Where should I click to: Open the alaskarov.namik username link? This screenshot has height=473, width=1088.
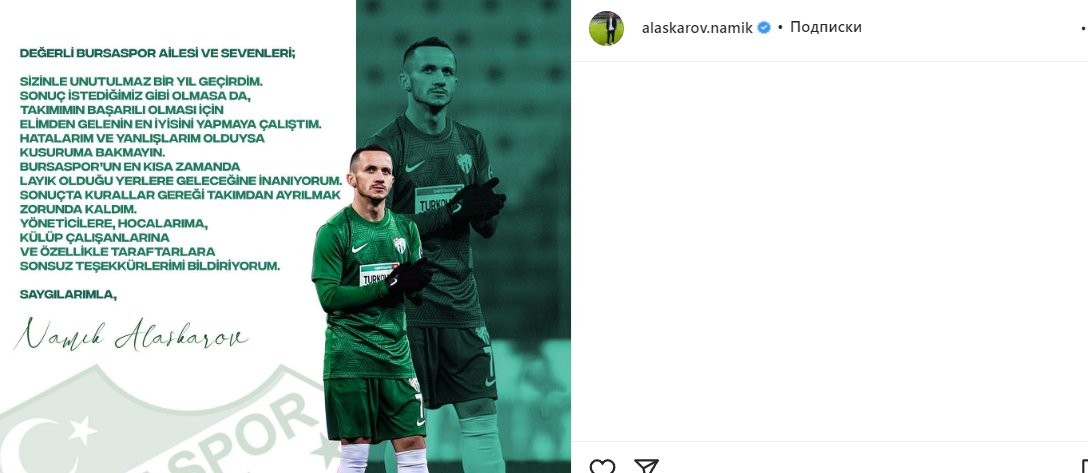point(697,28)
